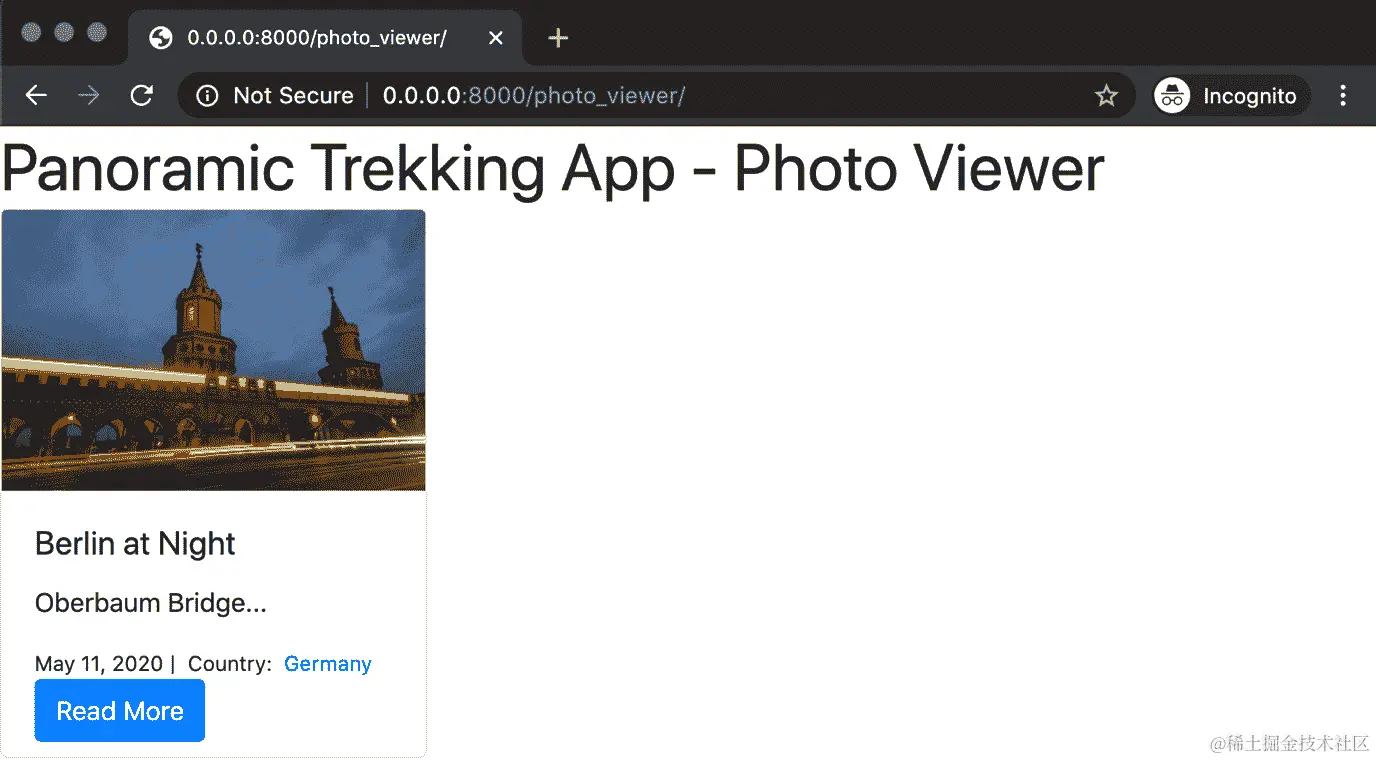Follow the Germany country link
The width and height of the screenshot is (1376, 760).
coord(328,664)
